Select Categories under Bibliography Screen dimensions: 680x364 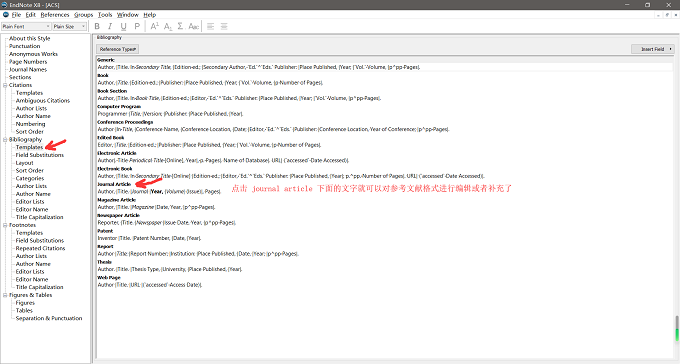pos(30,178)
